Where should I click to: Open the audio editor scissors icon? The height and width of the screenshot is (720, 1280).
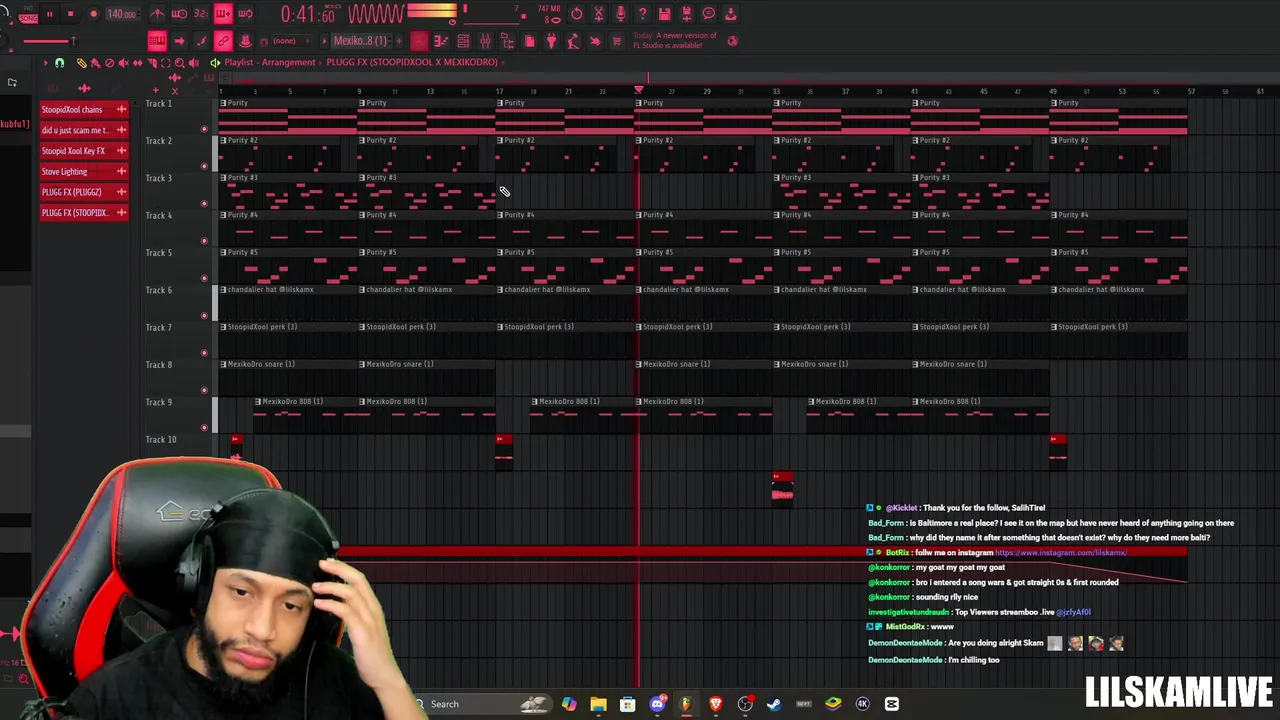[x=599, y=14]
